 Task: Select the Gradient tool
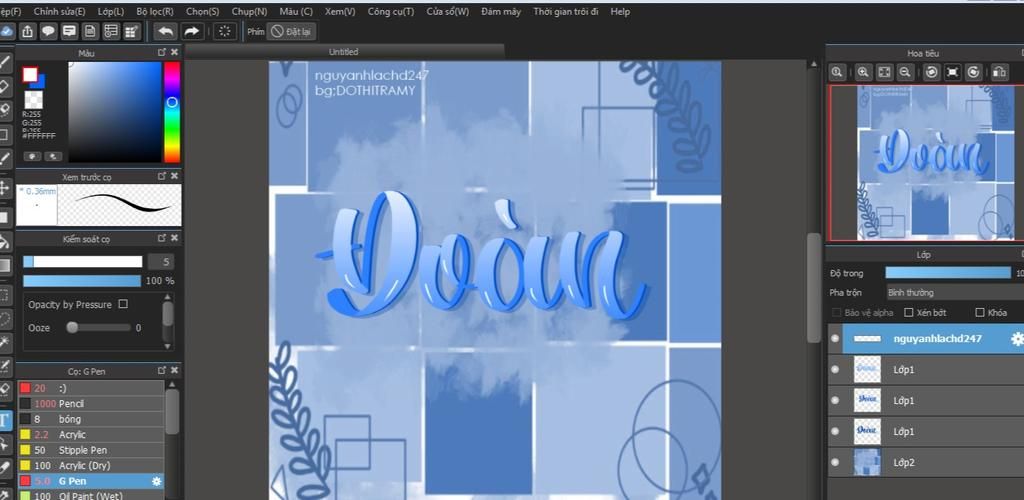5,266
